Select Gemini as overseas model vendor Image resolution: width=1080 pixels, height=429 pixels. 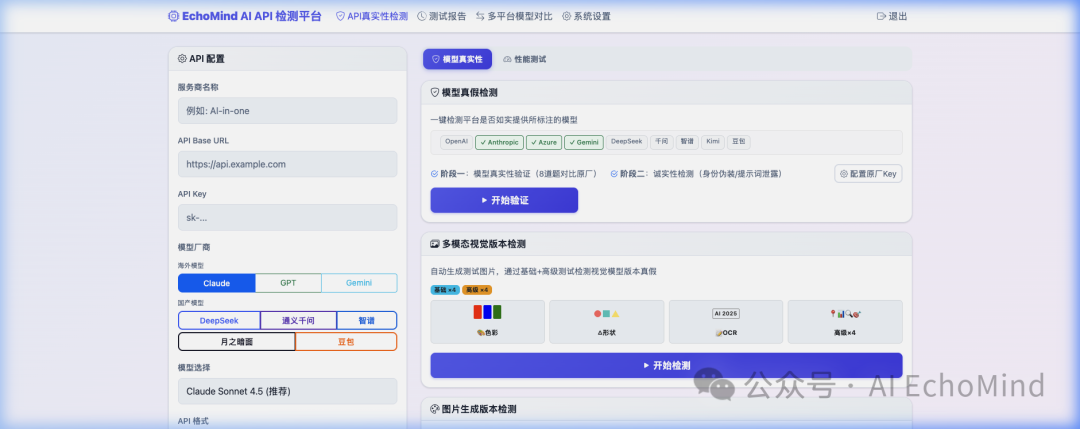pyautogui.click(x=360, y=283)
